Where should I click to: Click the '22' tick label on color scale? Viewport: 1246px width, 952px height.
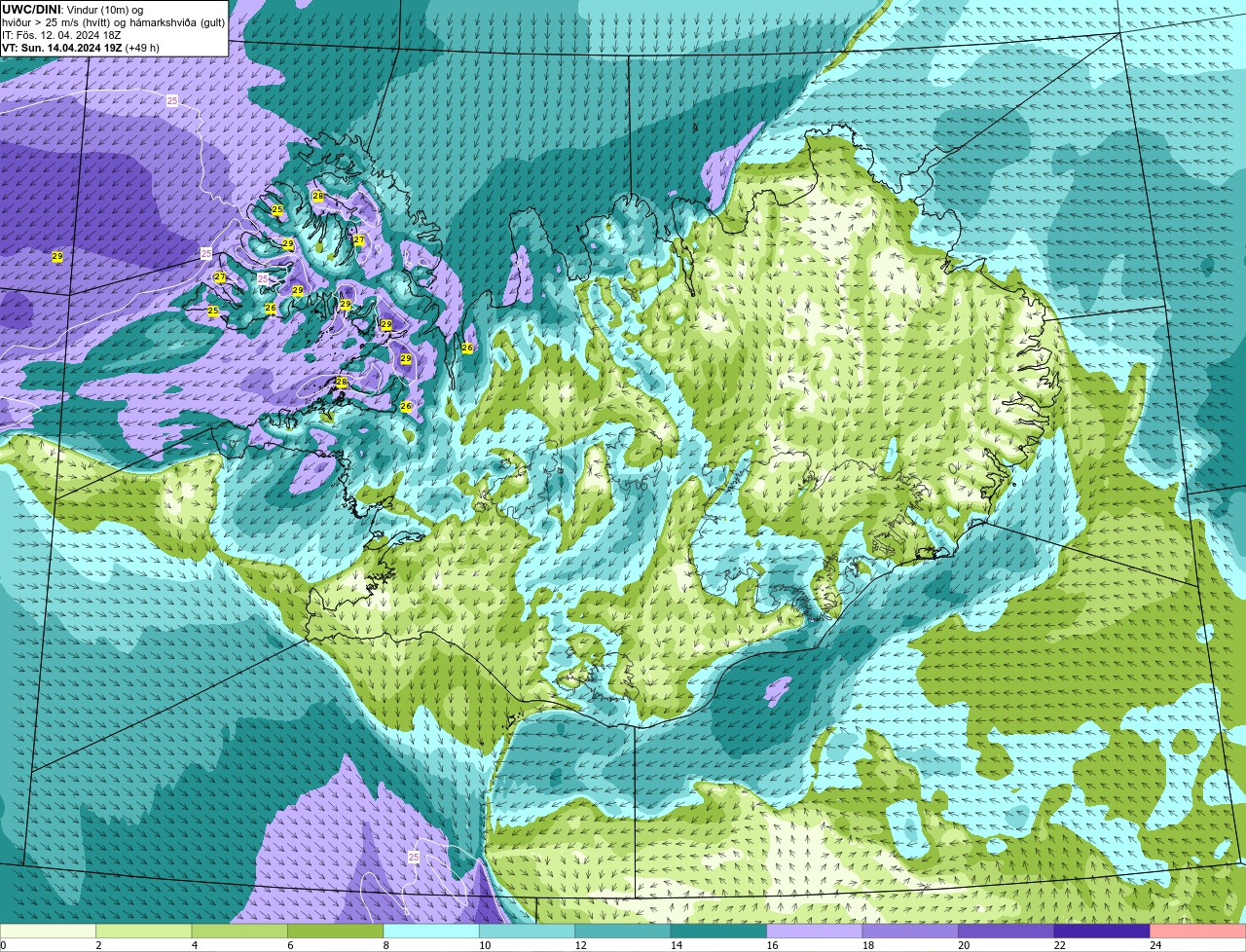(x=1060, y=945)
